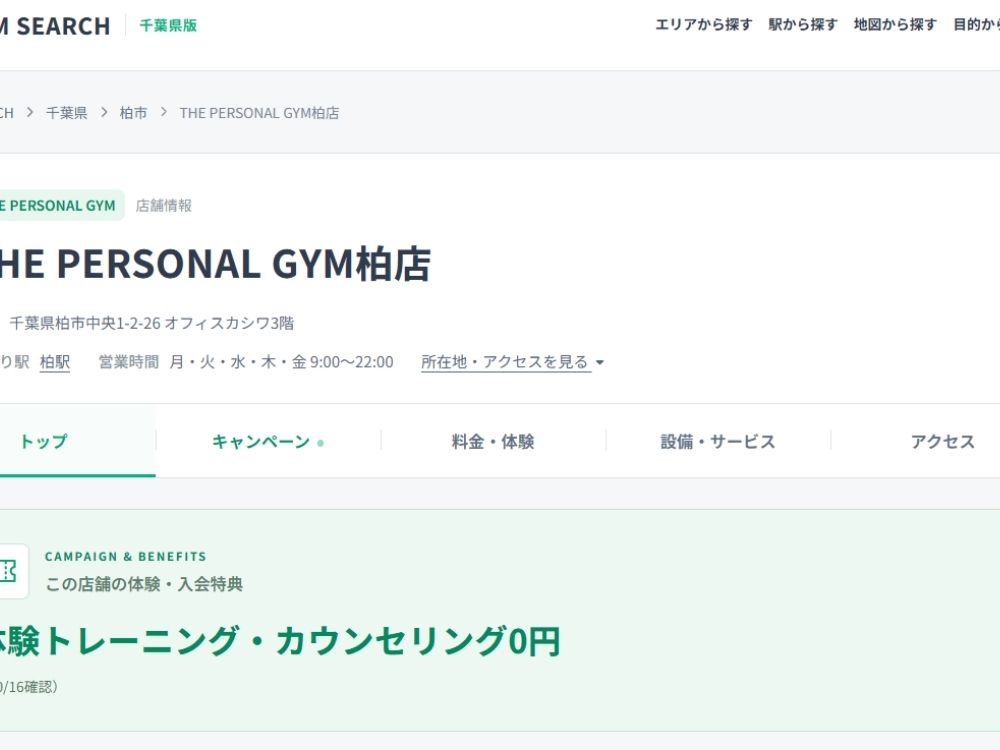Switch to the 料金・体験 tab
Viewport: 1000px width, 750px height.
pos(493,441)
